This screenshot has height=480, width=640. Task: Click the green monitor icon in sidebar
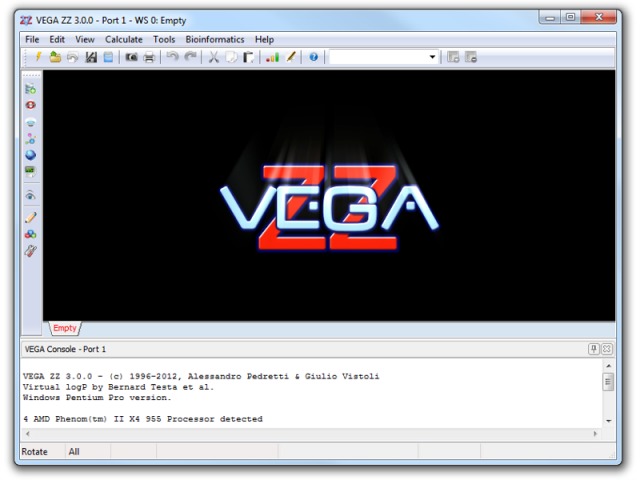(31, 171)
